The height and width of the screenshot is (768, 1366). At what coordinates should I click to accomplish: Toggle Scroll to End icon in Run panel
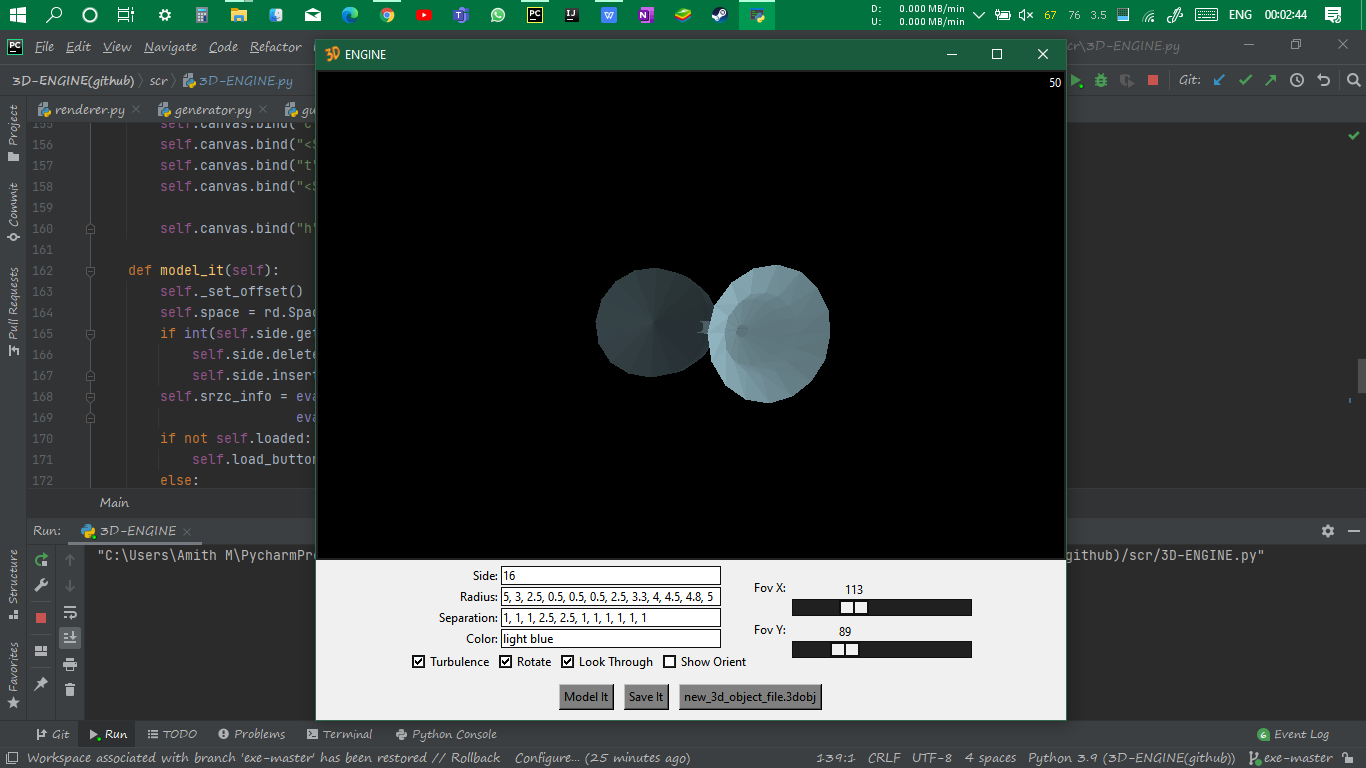click(70, 637)
